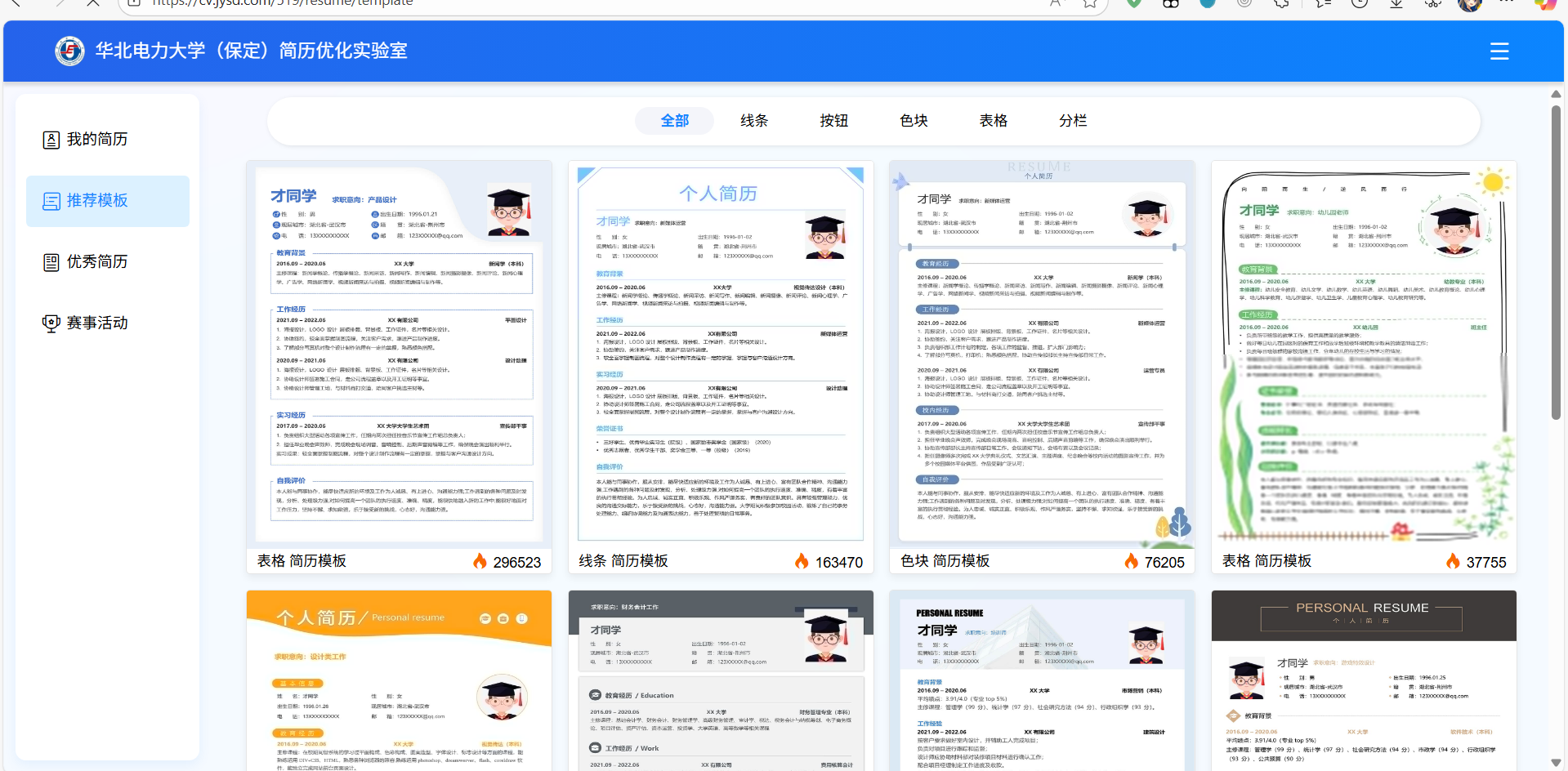Click the scrollbar down arrow

[x=1555, y=764]
